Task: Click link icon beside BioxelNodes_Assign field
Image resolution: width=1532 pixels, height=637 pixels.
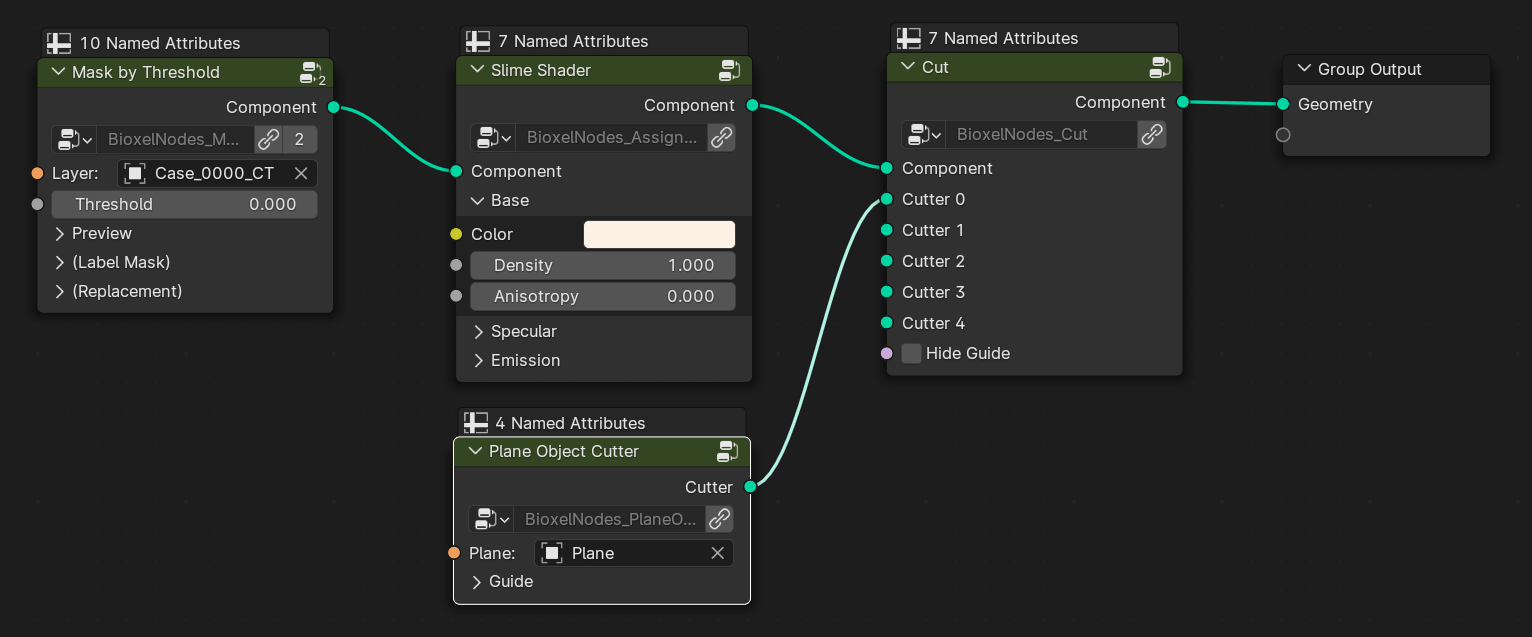Action: (x=721, y=137)
